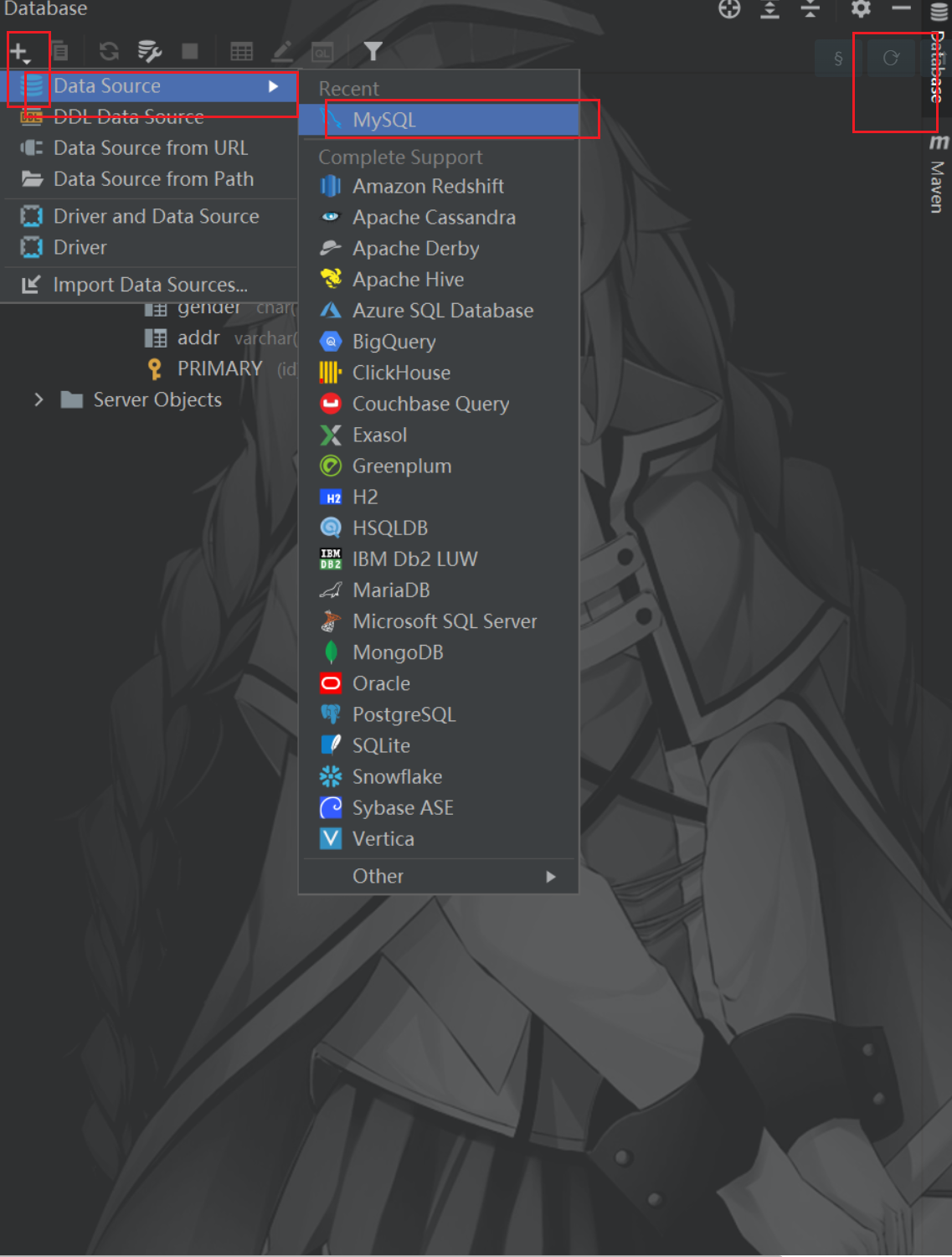The width and height of the screenshot is (952, 1257).
Task: Click the Stop/Deactivate square icon
Action: point(190,52)
